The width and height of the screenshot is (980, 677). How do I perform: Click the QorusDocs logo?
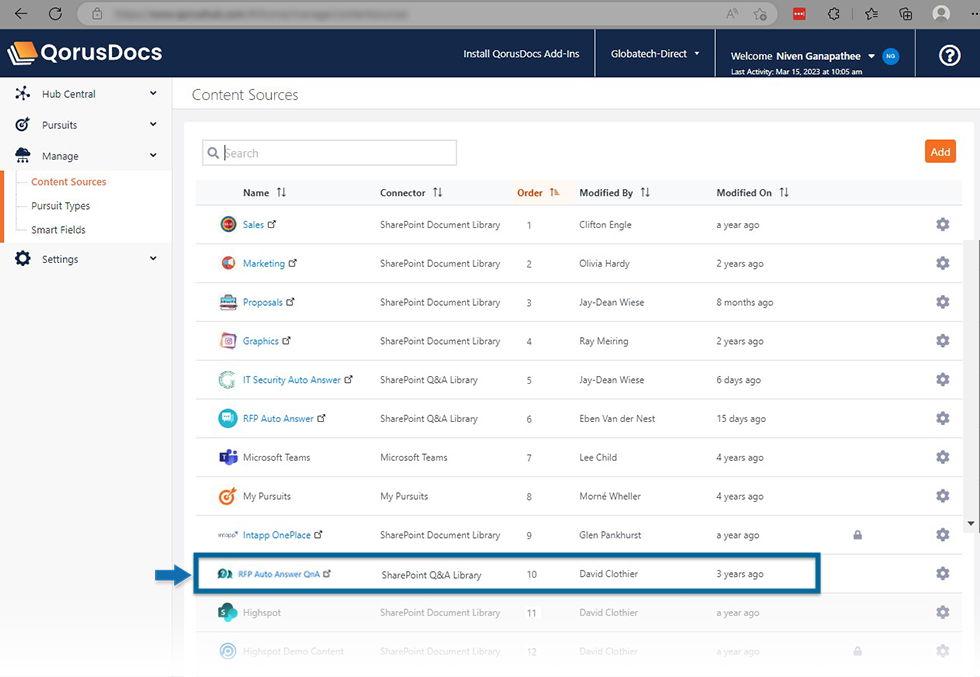click(x=84, y=53)
